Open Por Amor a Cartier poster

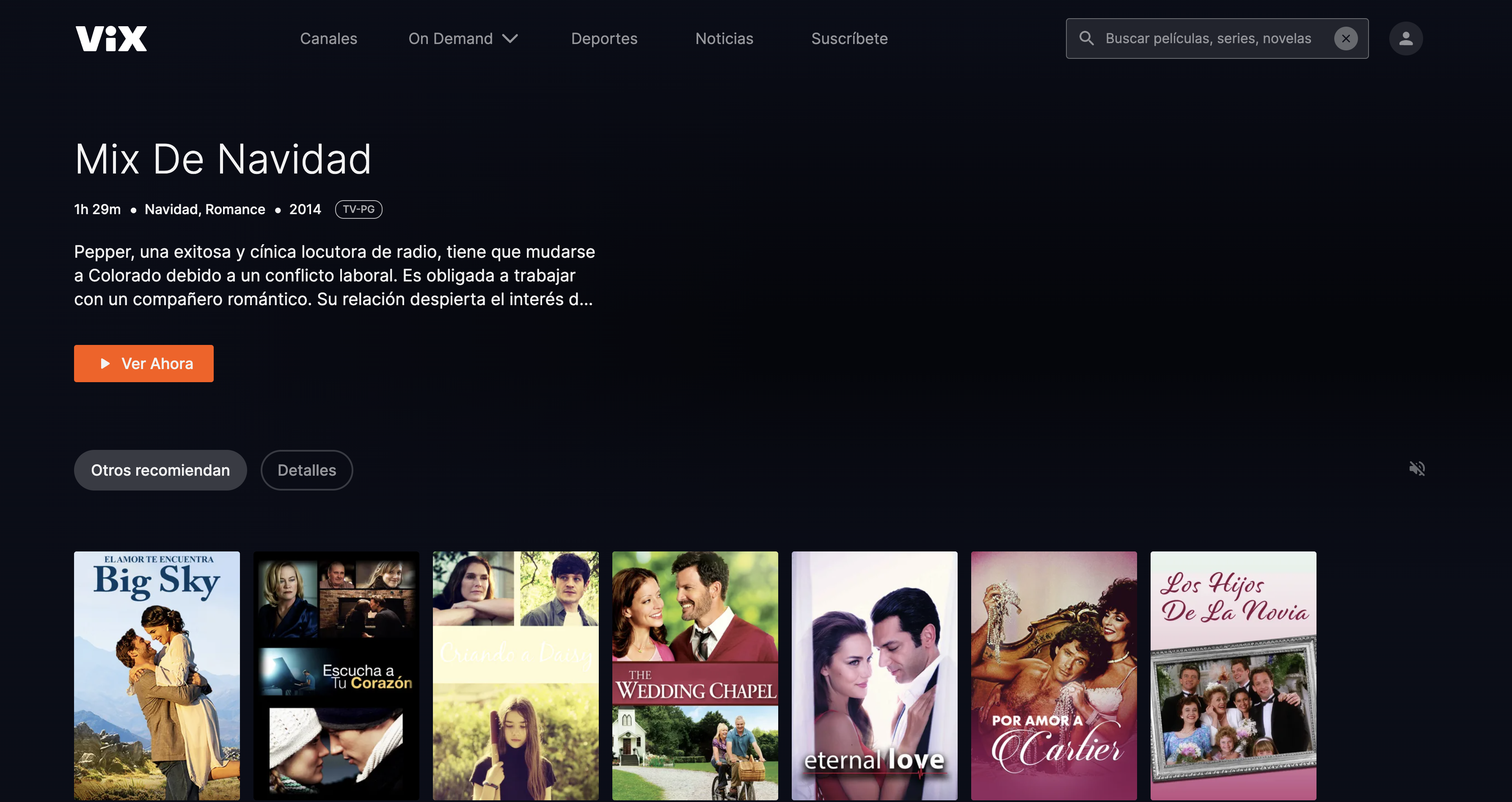(1054, 675)
